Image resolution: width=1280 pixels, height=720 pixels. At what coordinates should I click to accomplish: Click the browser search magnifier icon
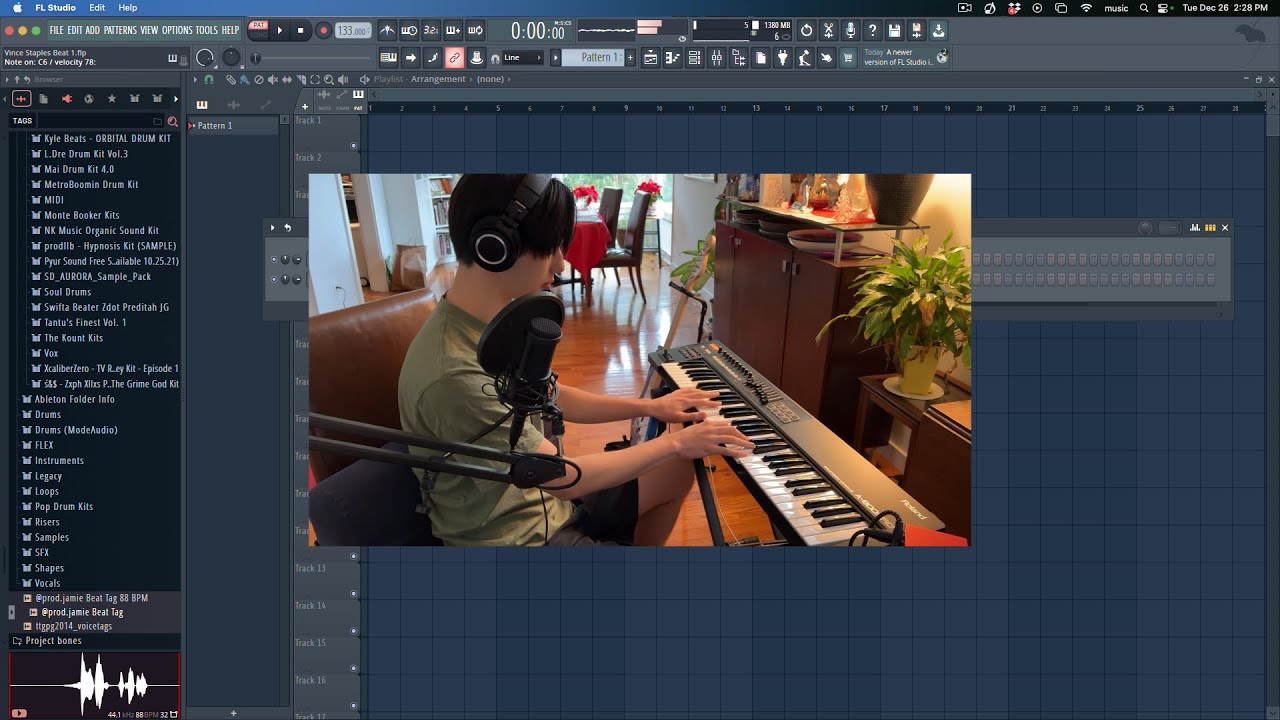point(172,121)
